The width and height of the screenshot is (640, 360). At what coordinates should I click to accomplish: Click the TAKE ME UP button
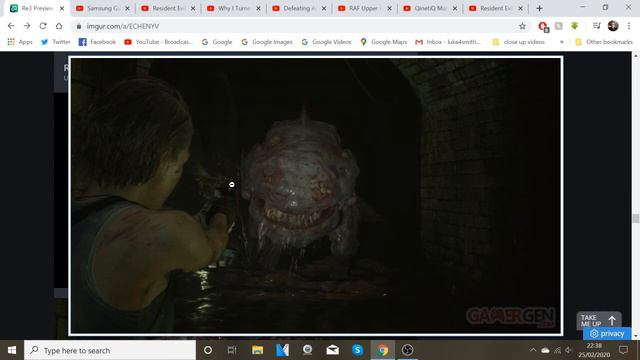tap(599, 320)
